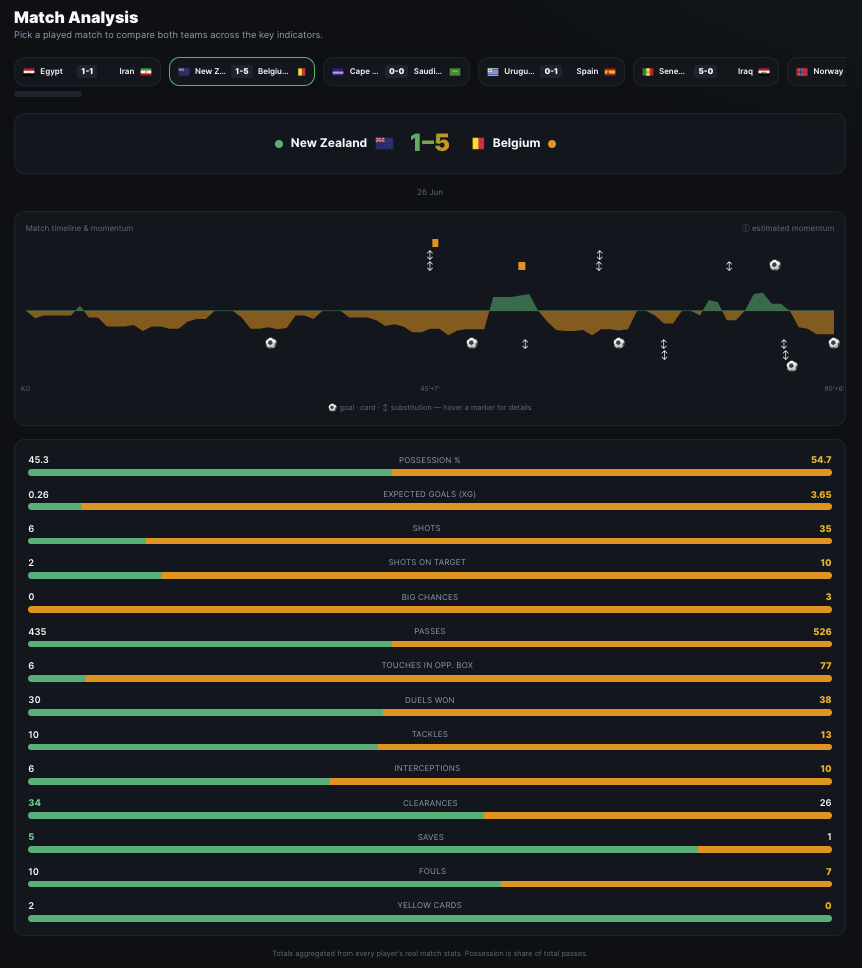Click the Saves comparison bar
Viewport: 862px width, 968px height.
coord(430,850)
